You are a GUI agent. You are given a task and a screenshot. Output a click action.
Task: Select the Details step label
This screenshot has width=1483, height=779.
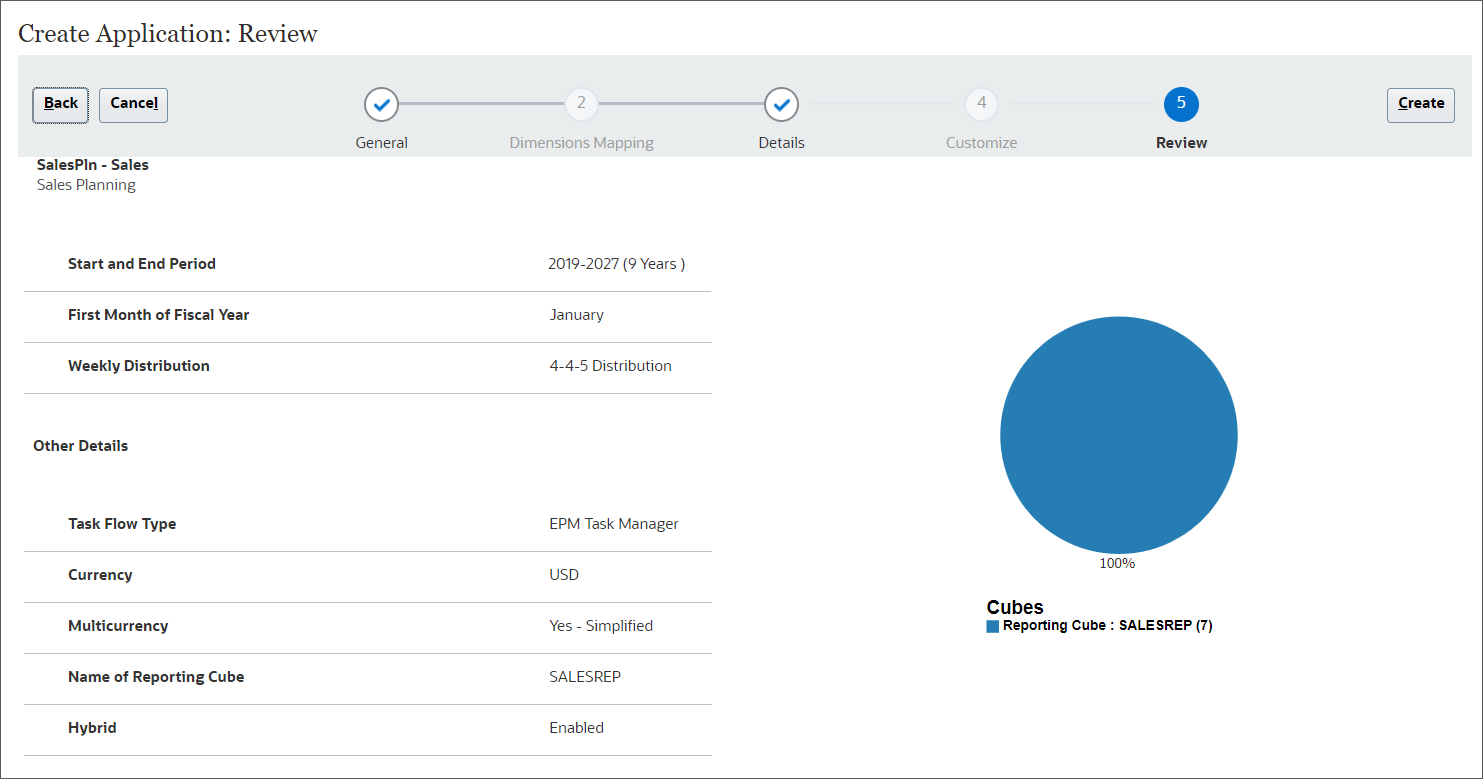point(781,142)
